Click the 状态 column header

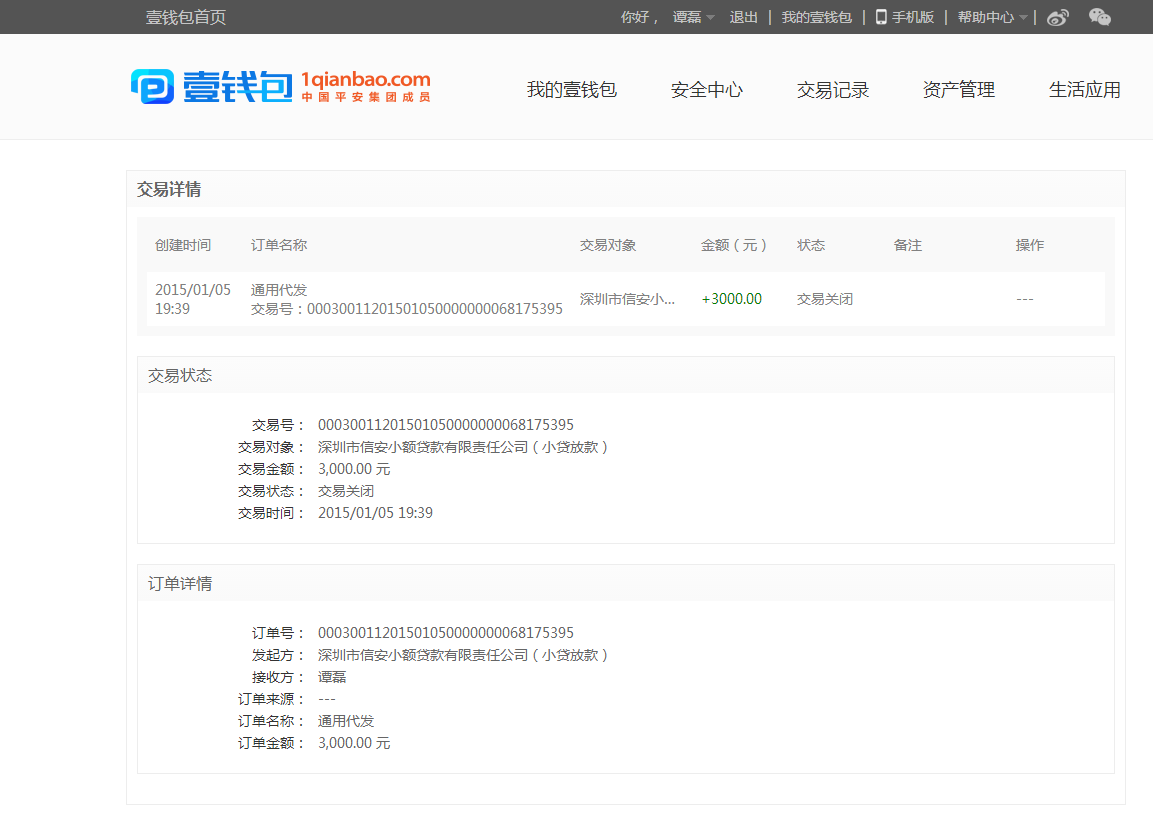tap(811, 245)
